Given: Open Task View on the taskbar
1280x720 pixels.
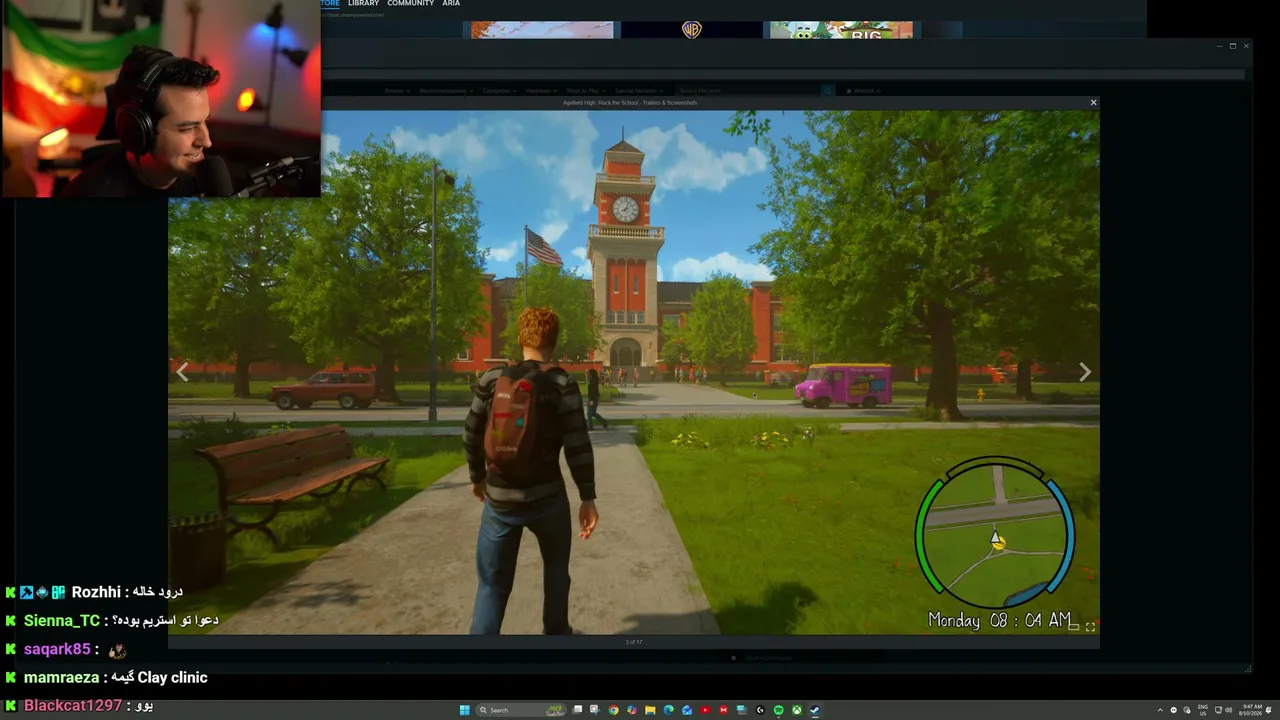Looking at the screenshot, I should 577,710.
